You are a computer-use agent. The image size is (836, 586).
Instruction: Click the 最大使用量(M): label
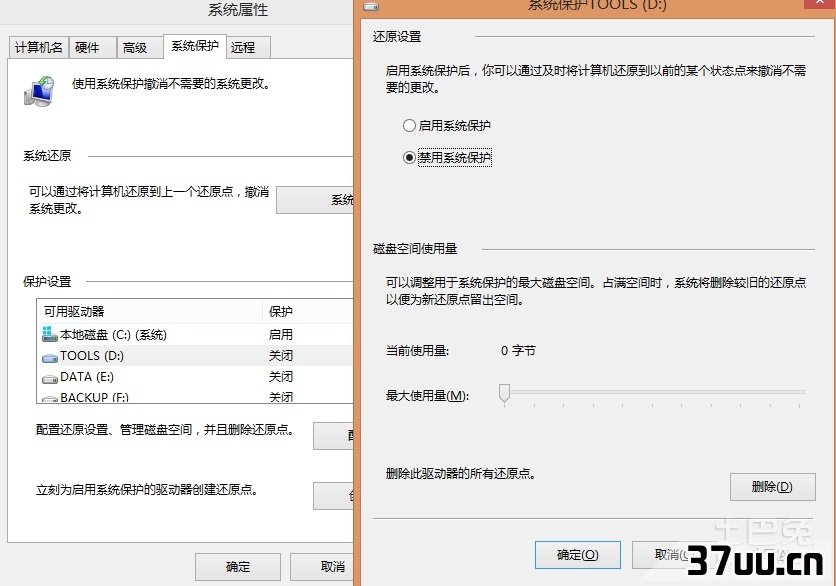[x=427, y=396]
